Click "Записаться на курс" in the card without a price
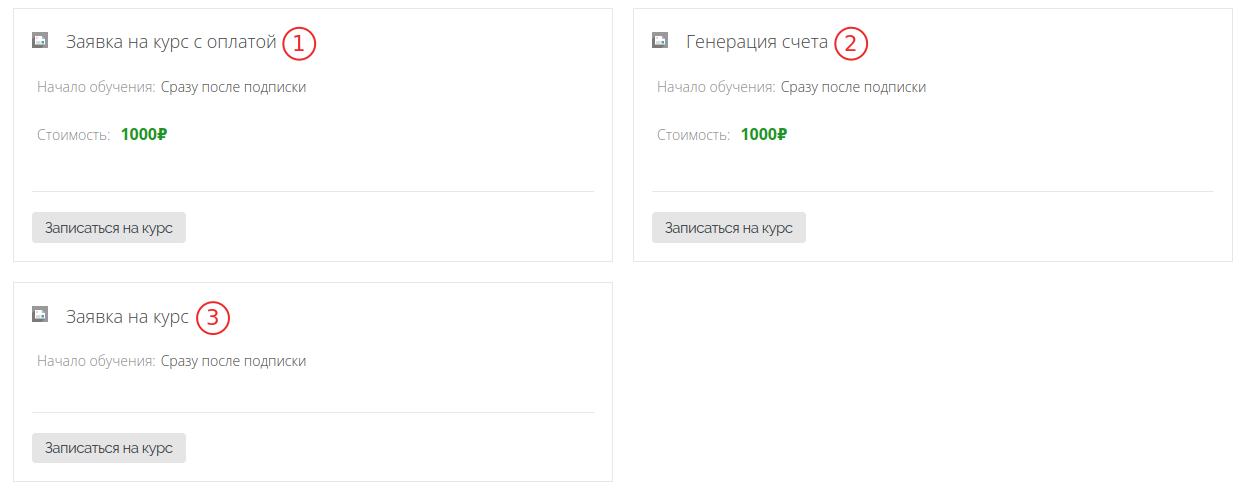 tap(109, 448)
